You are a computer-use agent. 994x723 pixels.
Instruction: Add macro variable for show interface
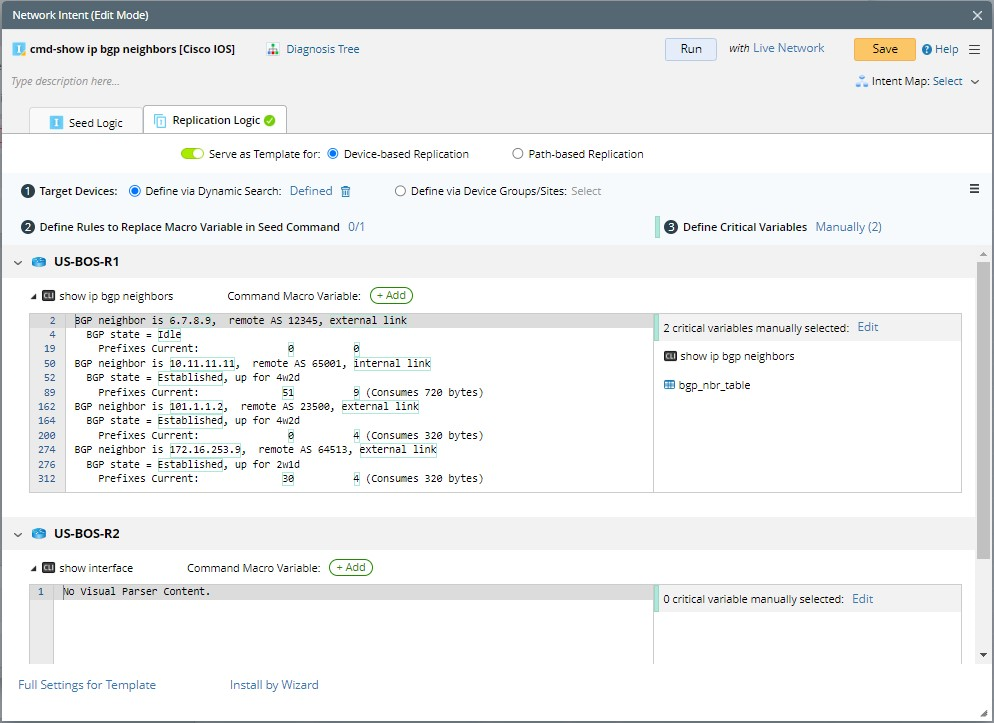click(x=351, y=567)
